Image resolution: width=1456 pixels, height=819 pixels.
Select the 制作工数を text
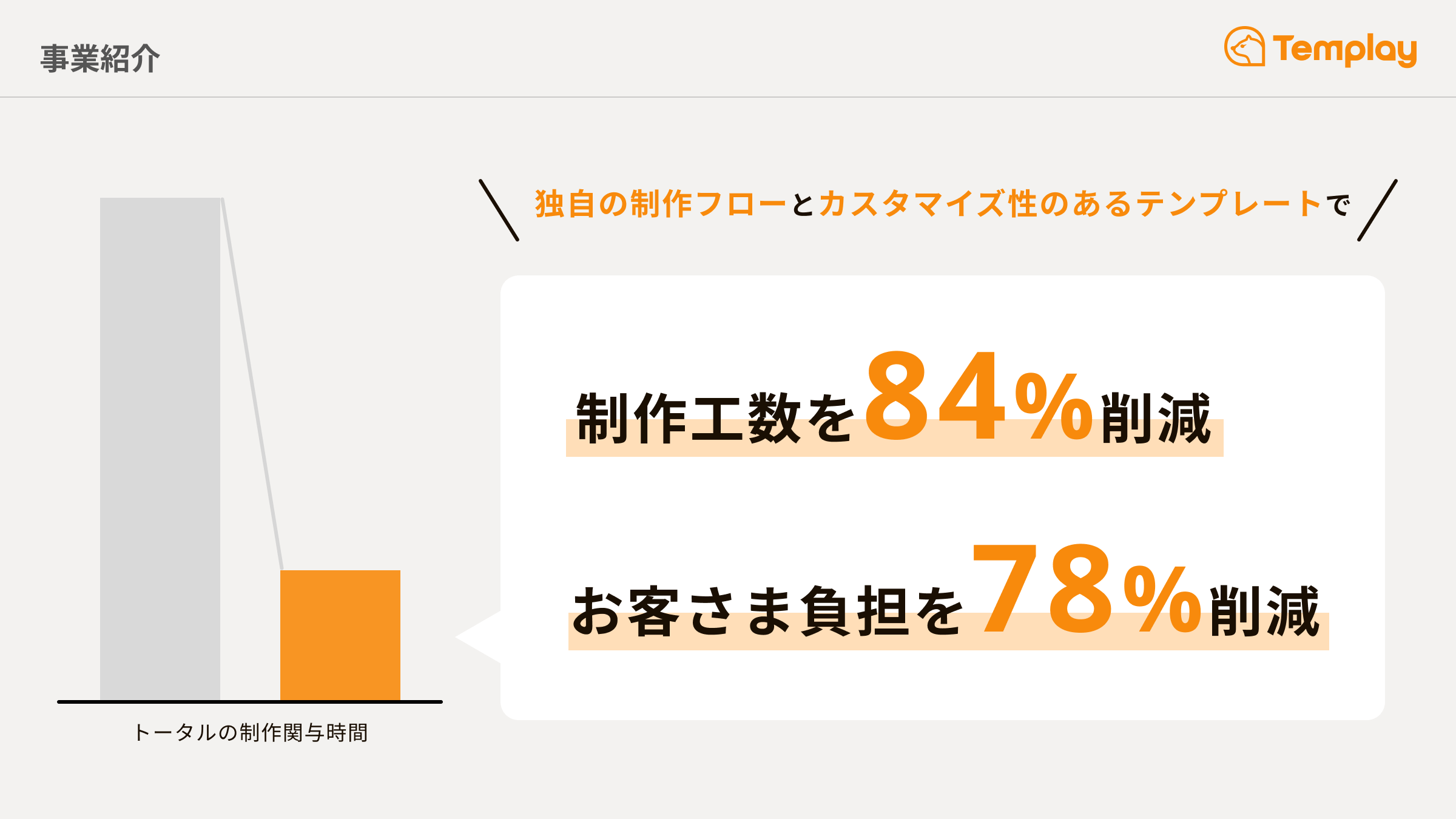pyautogui.click(x=715, y=419)
